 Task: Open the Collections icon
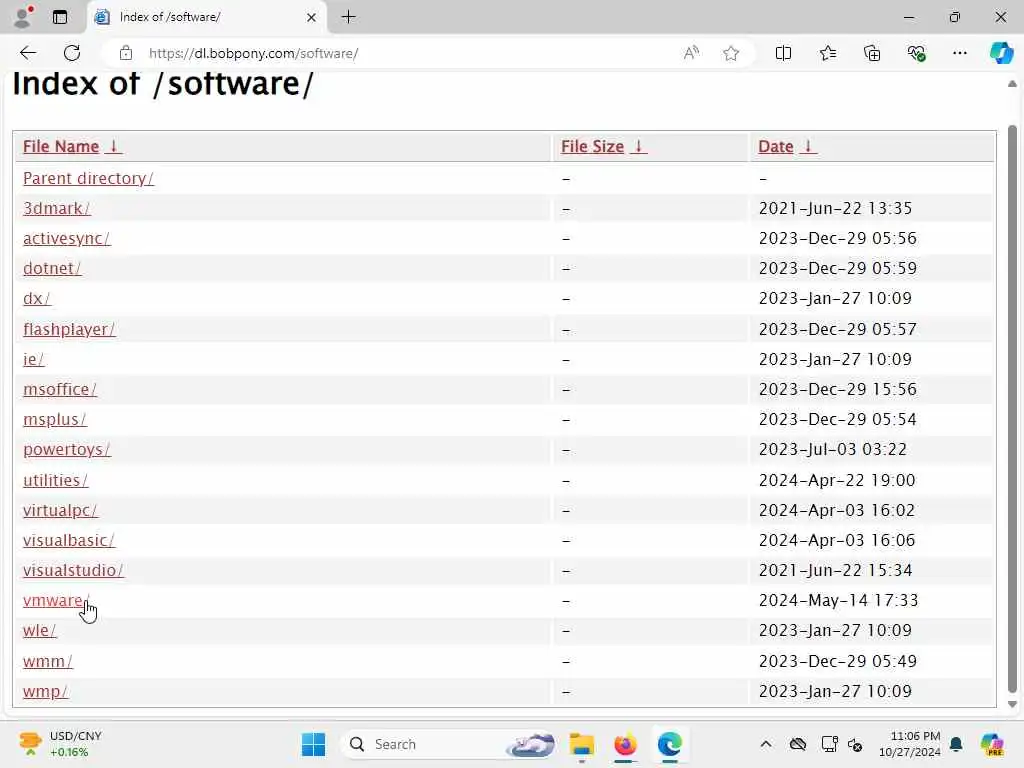click(872, 53)
